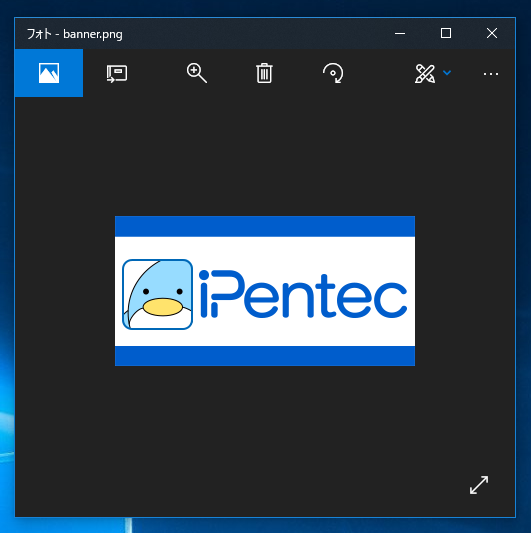Open the three-dot more options menu

[x=491, y=74]
